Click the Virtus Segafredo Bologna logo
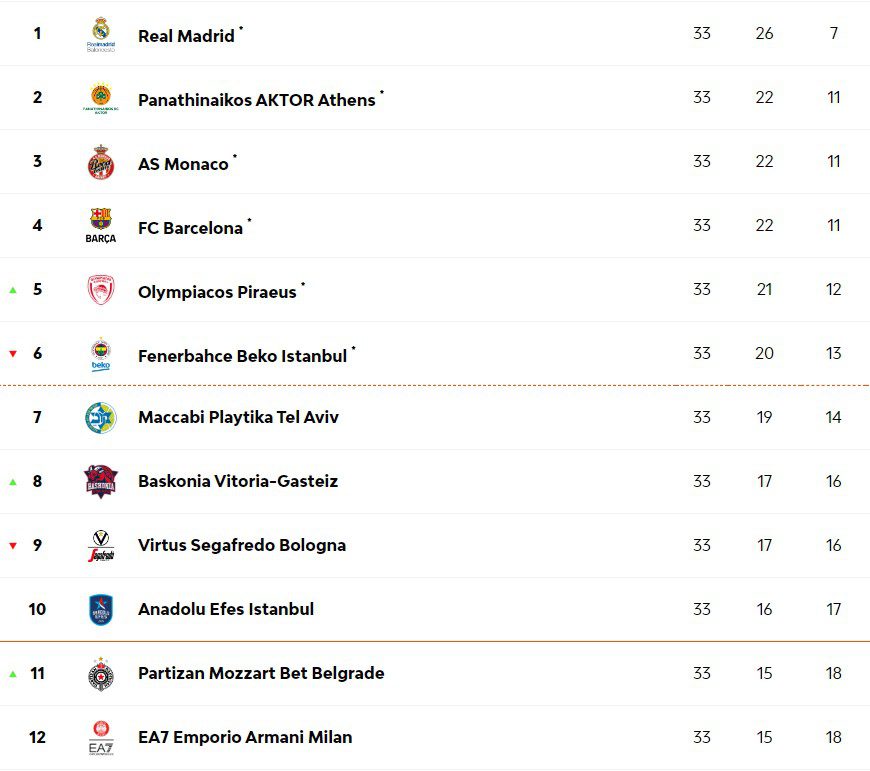This screenshot has width=870, height=771. point(101,546)
